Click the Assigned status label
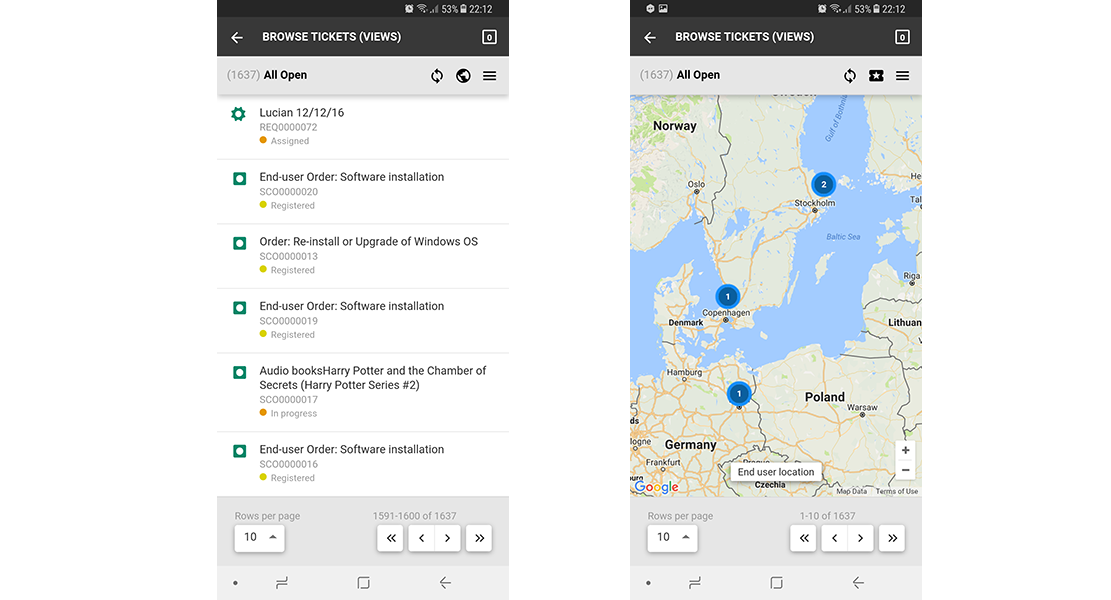 tap(290, 141)
